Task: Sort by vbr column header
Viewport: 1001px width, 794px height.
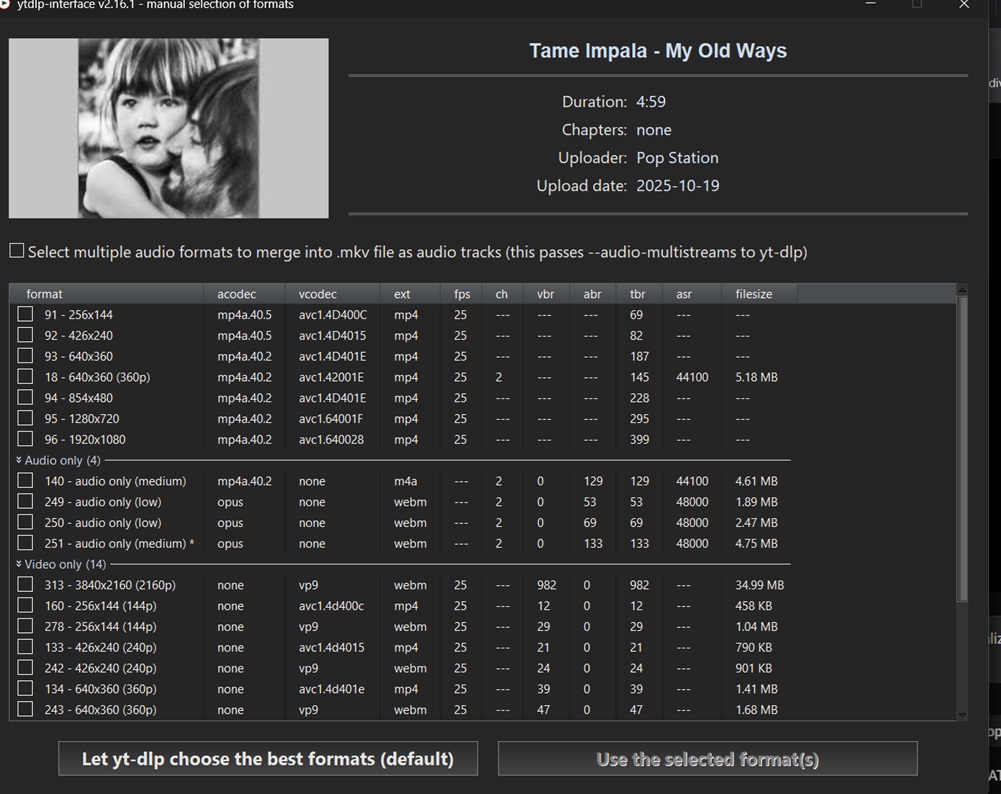Action: coord(545,294)
